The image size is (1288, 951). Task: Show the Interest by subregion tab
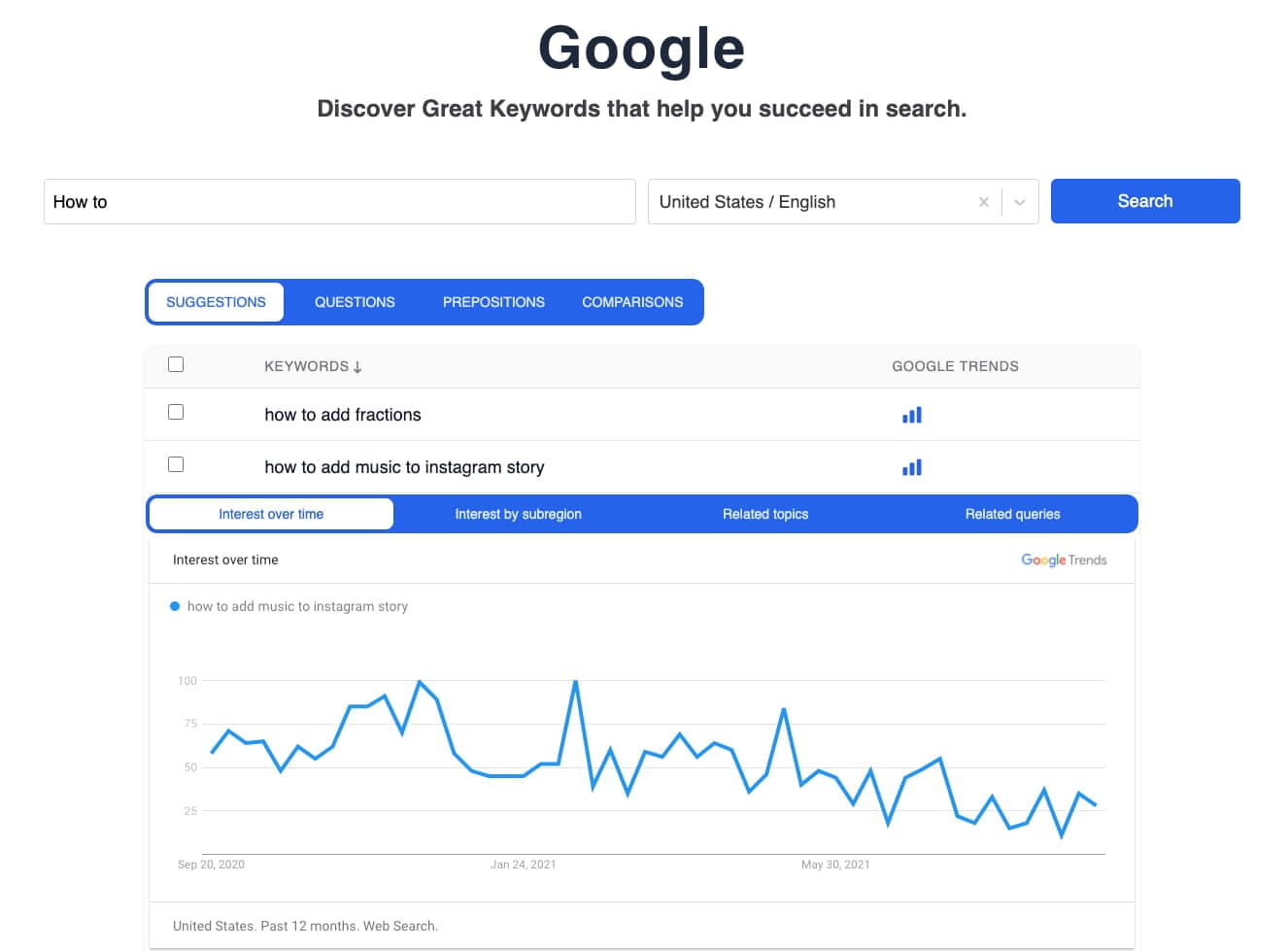coord(518,514)
